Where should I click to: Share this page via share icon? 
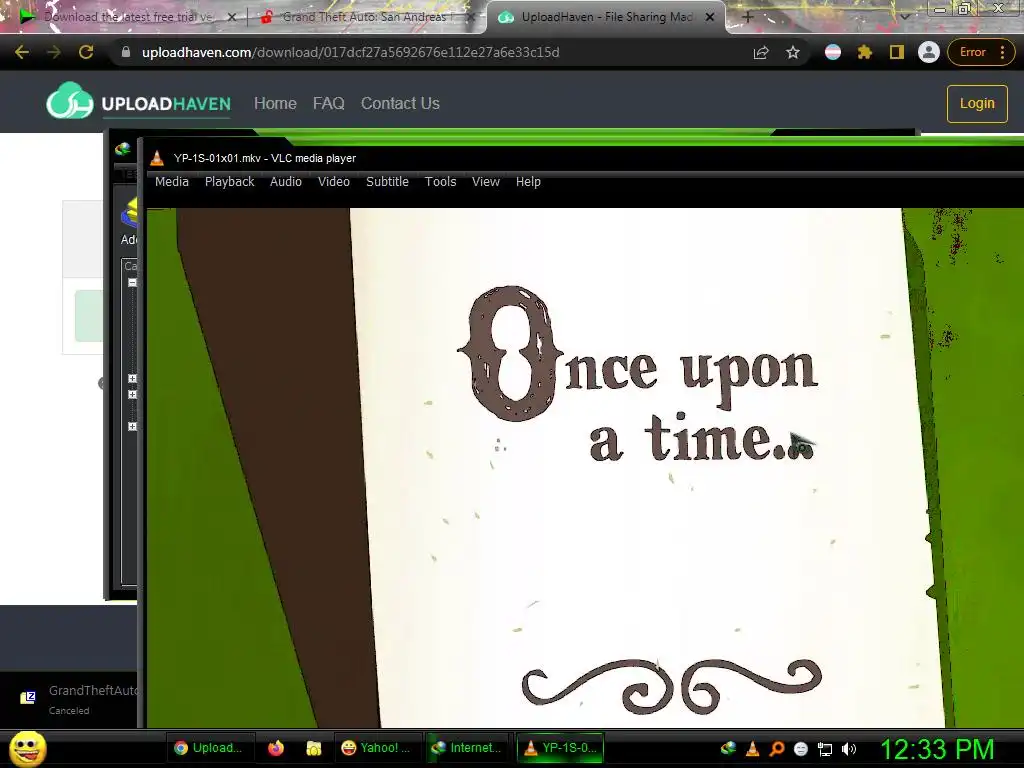761,52
